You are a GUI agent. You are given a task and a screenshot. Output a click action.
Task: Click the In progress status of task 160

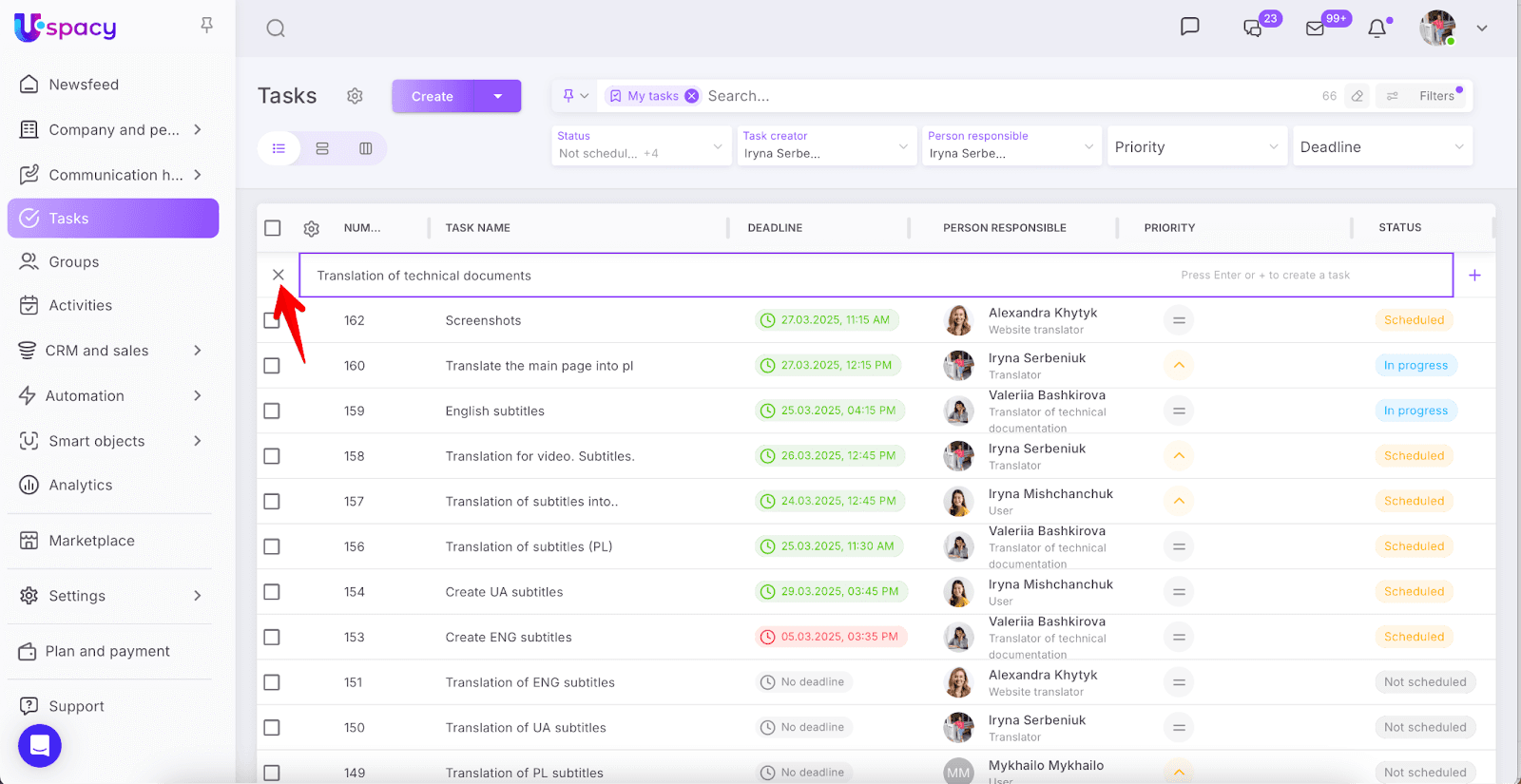pos(1415,366)
